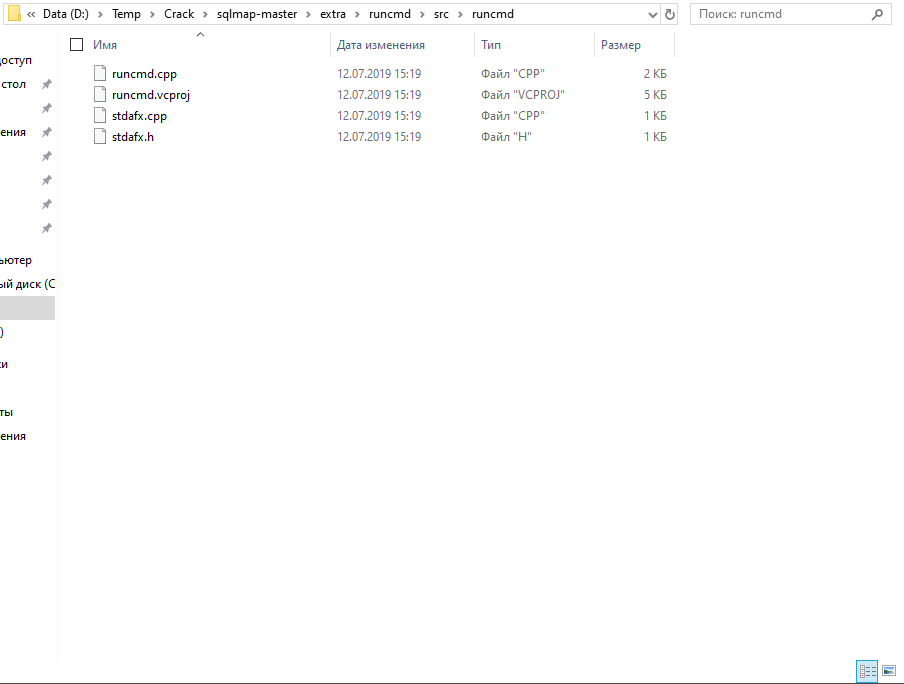Image resolution: width=904 pixels, height=684 pixels.
Task: Select the file name stdafx.cpp
Action: pos(139,116)
